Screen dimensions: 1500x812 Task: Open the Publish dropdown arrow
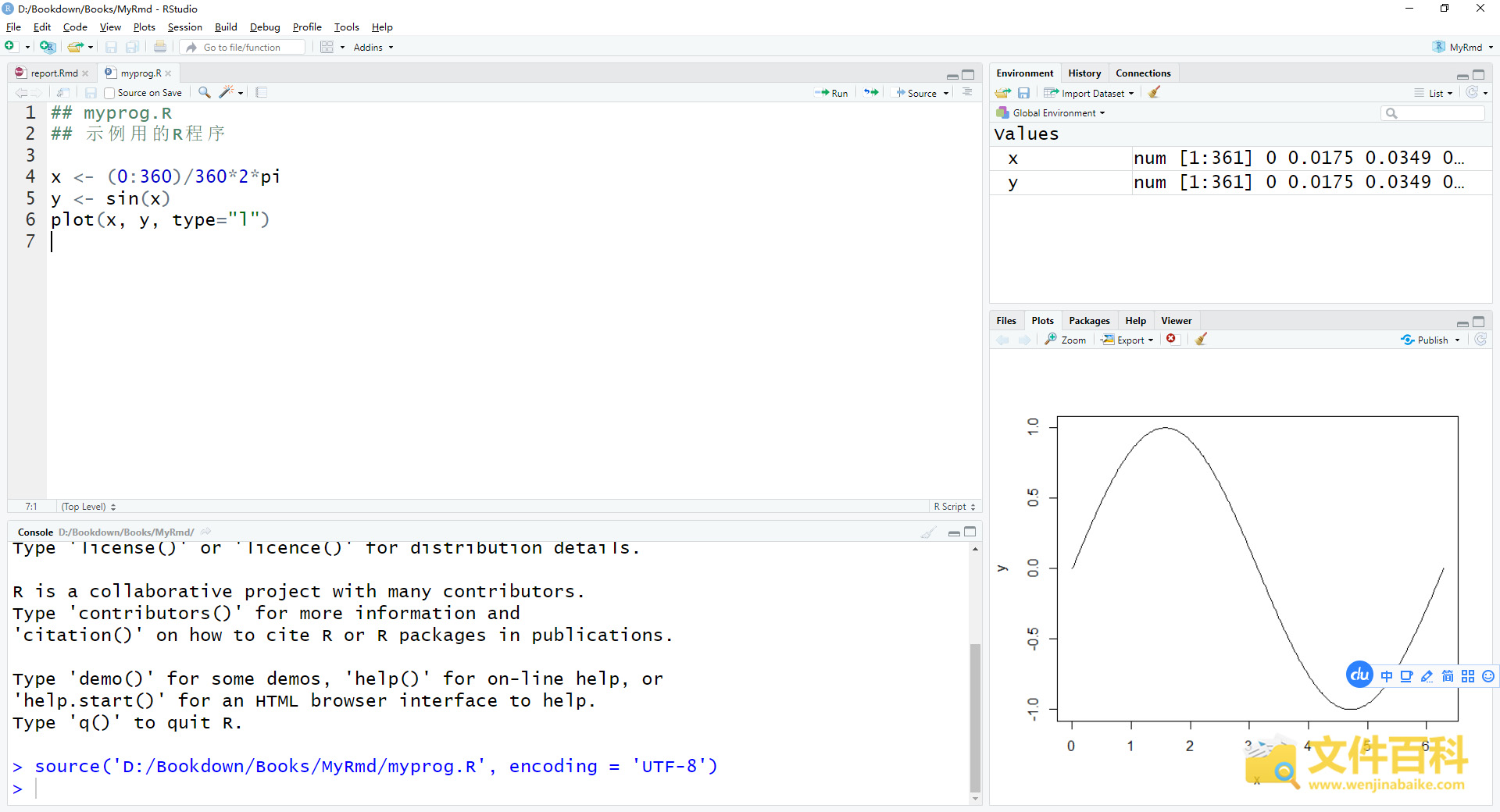coord(1457,340)
